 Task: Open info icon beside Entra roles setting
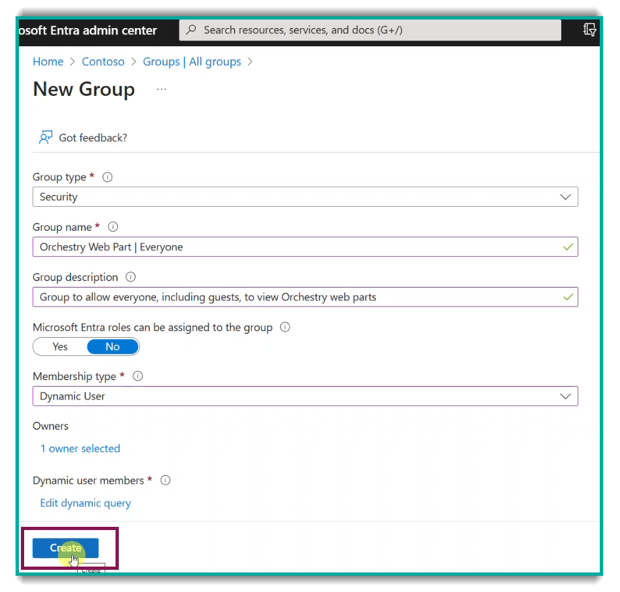pyautogui.click(x=285, y=327)
